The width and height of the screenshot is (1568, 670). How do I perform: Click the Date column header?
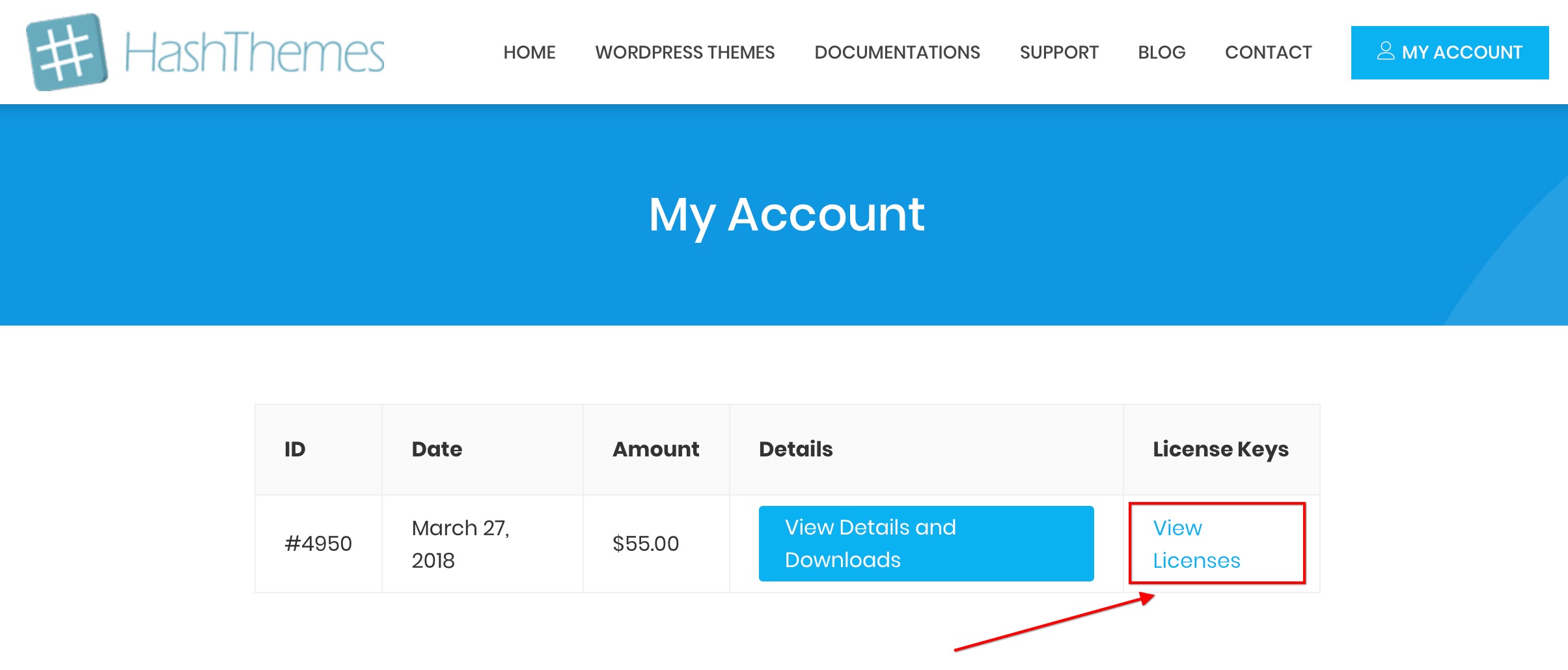[437, 449]
